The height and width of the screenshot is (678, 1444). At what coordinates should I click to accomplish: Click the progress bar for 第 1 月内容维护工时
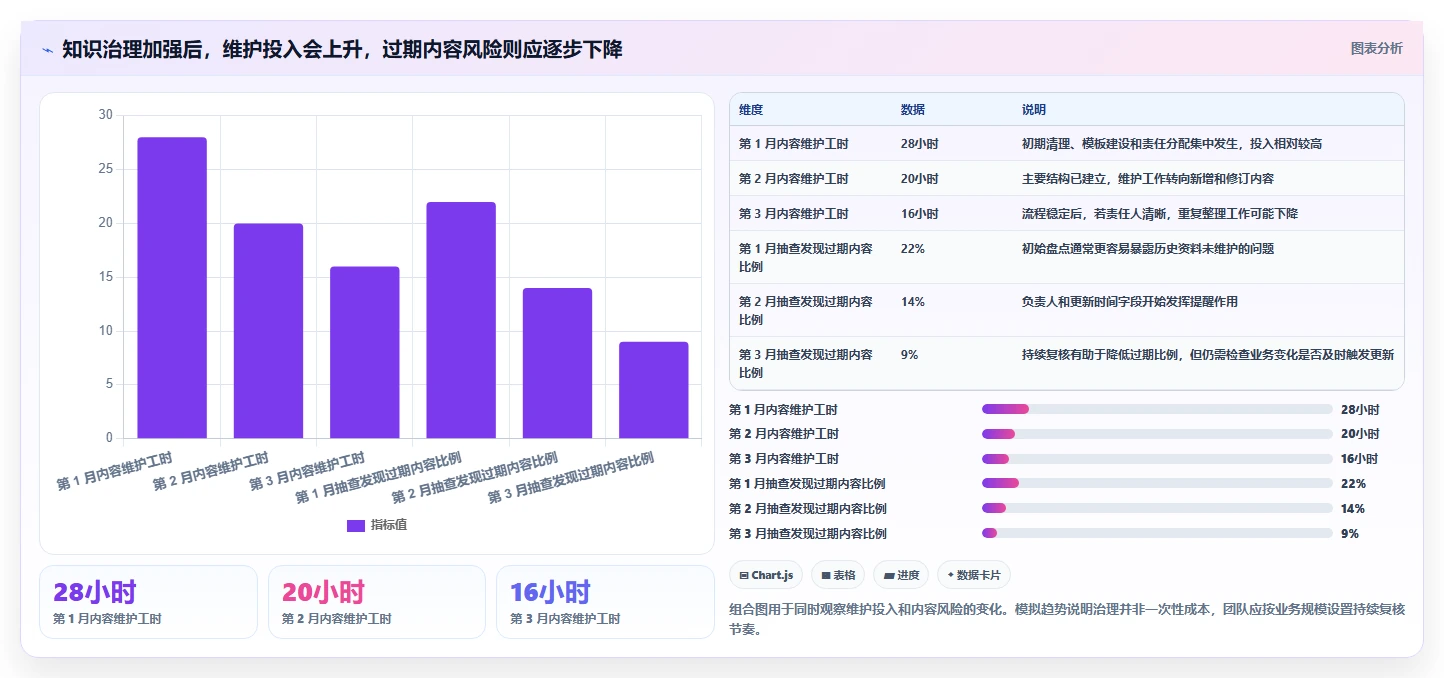tap(1157, 409)
